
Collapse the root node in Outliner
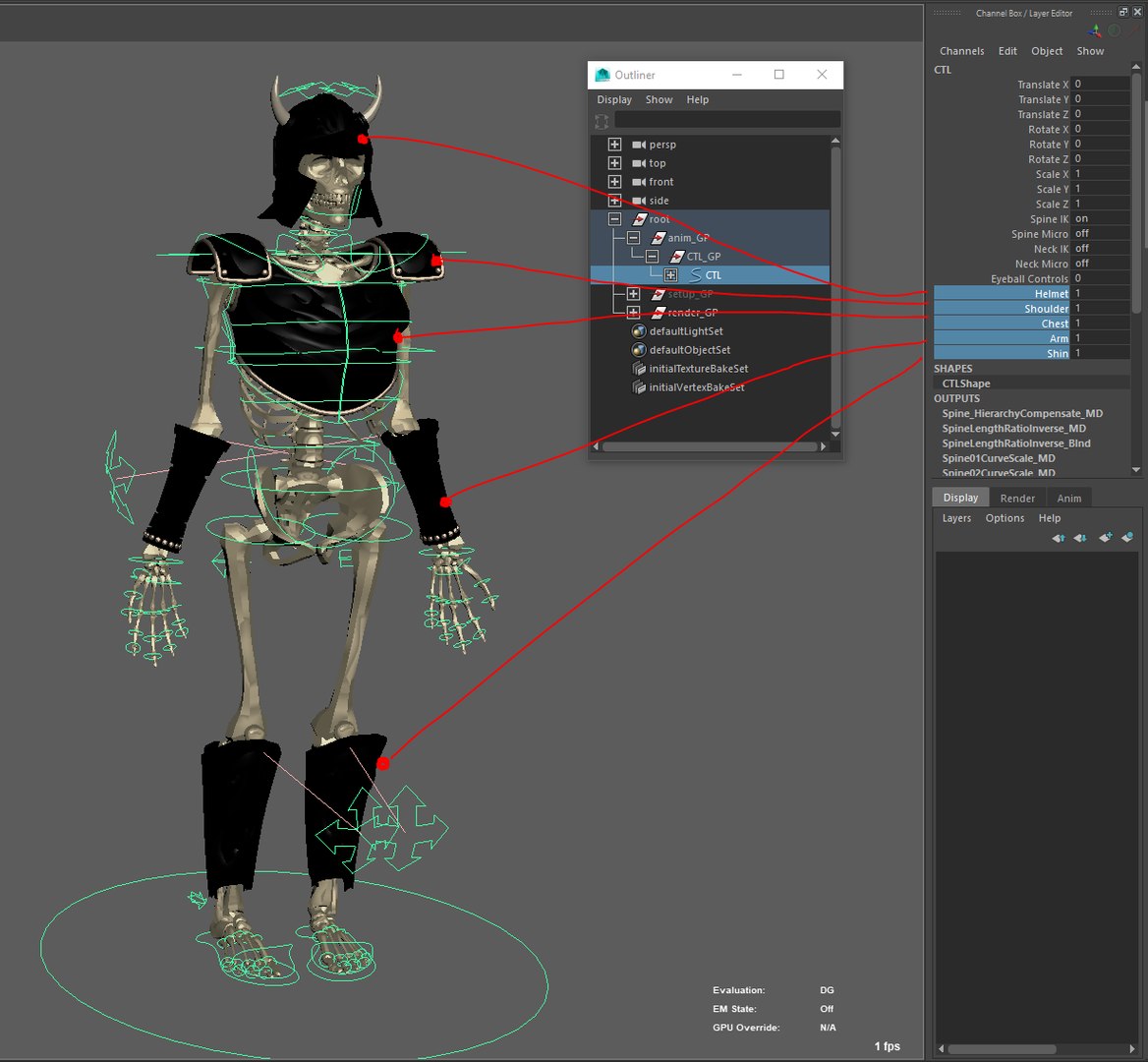click(x=615, y=219)
